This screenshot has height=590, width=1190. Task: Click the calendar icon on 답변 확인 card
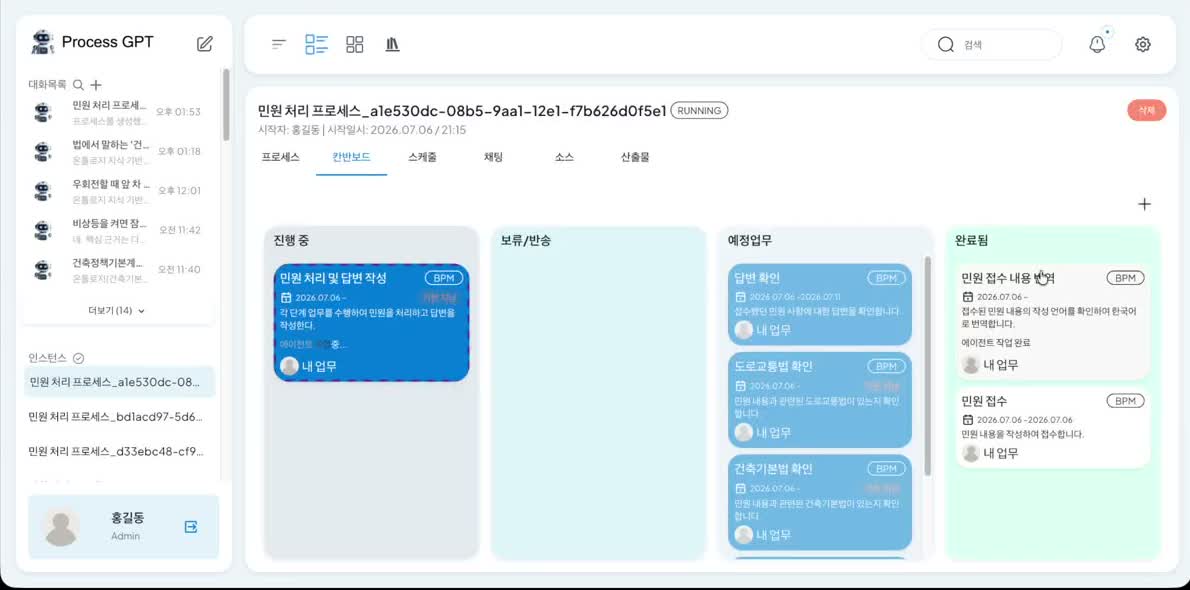(741, 296)
